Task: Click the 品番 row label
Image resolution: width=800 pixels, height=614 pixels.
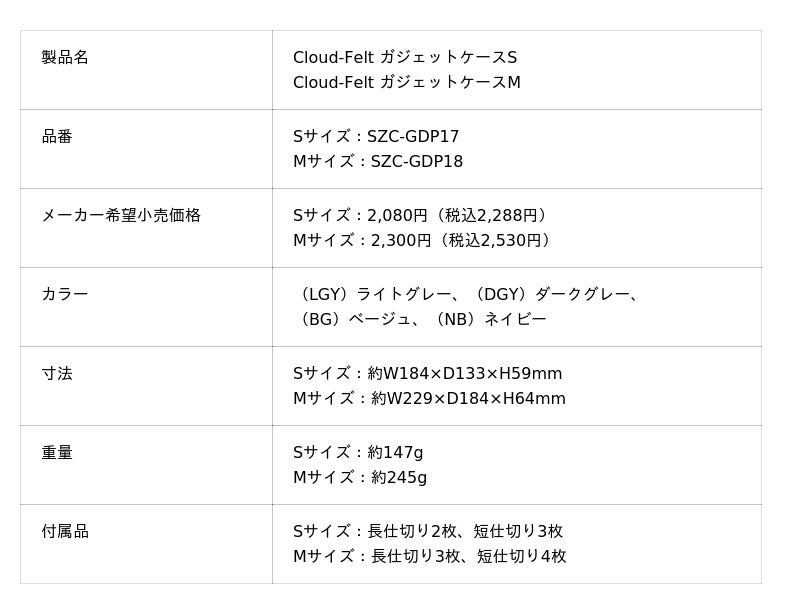Action: click(57, 136)
